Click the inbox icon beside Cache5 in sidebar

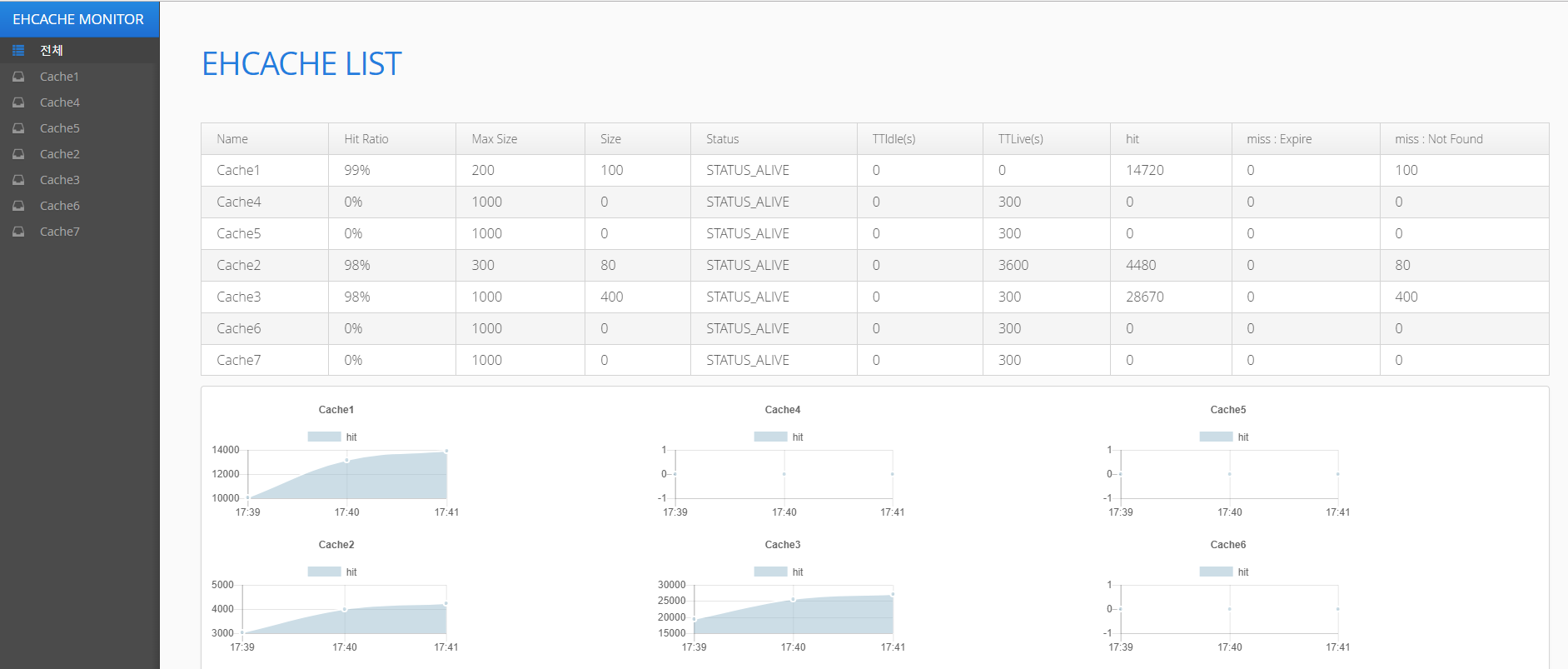coord(18,128)
